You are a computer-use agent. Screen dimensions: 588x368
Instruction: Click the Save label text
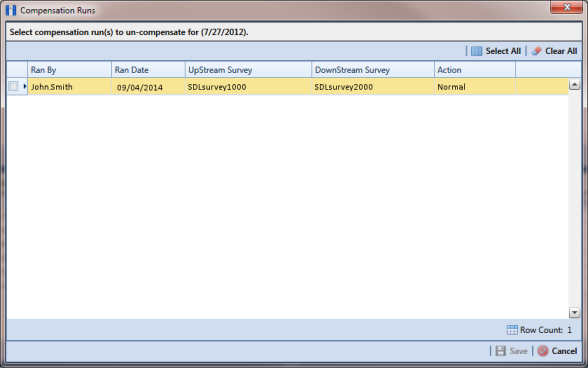518,351
